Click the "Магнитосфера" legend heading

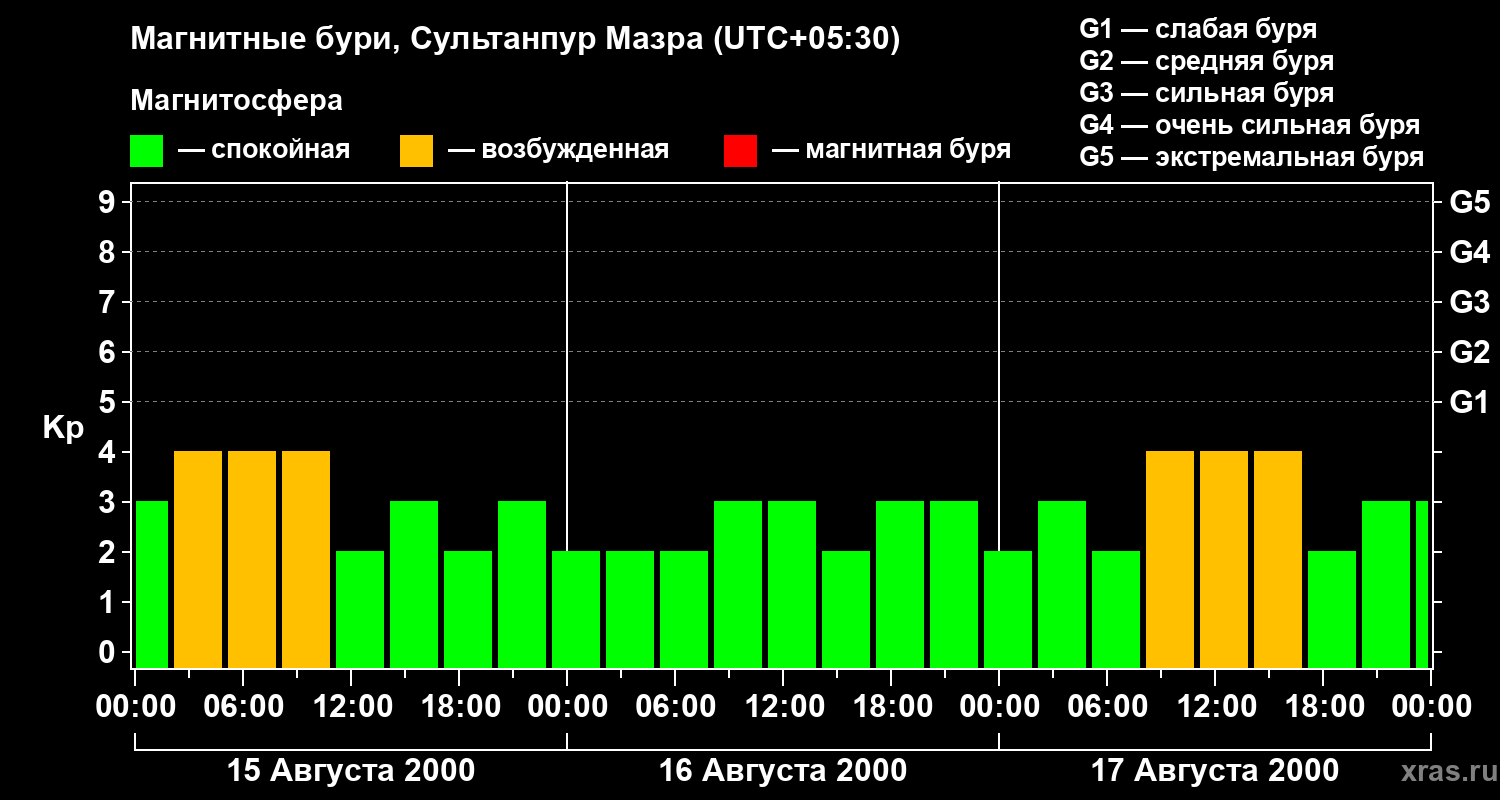tap(237, 101)
